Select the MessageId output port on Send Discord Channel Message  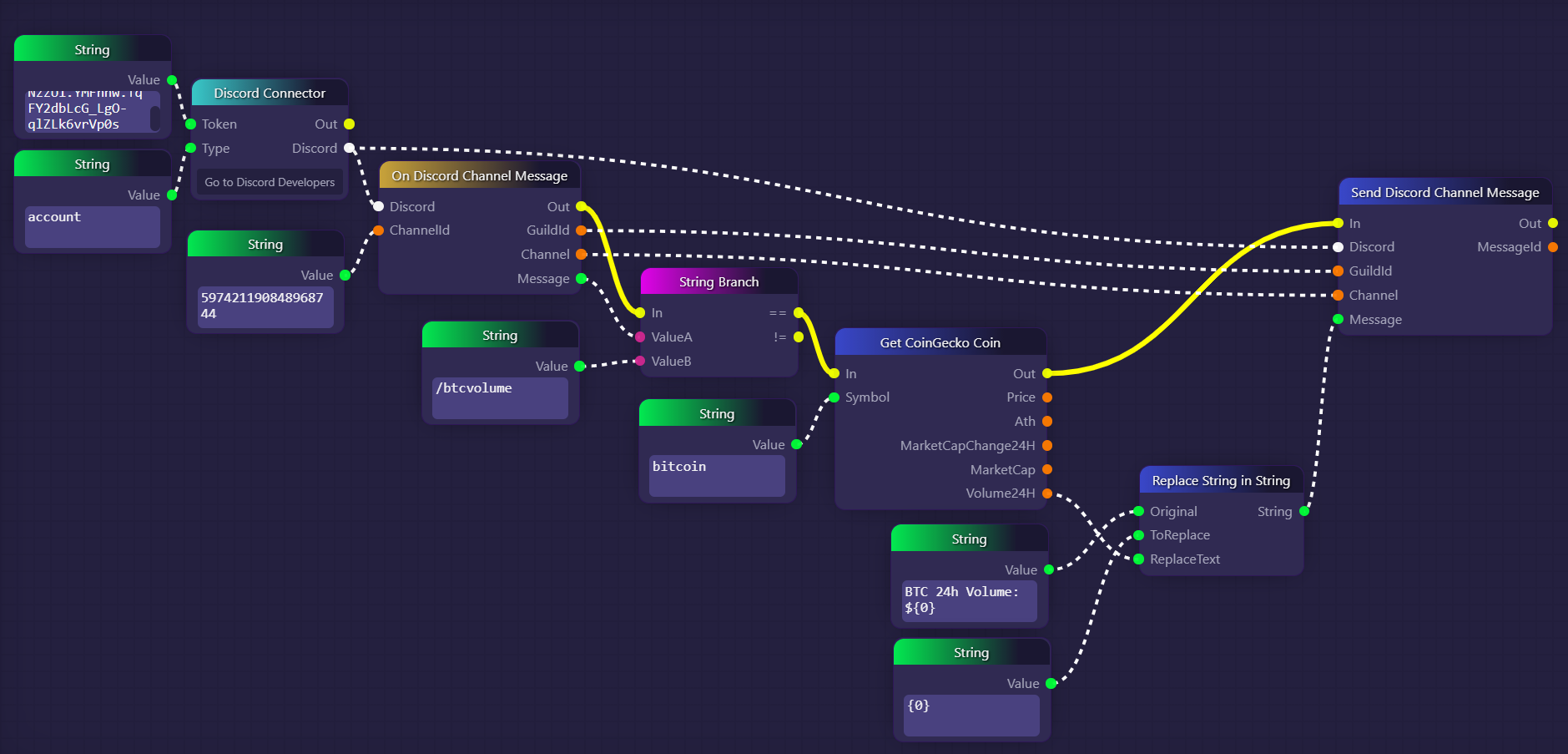pos(1552,247)
